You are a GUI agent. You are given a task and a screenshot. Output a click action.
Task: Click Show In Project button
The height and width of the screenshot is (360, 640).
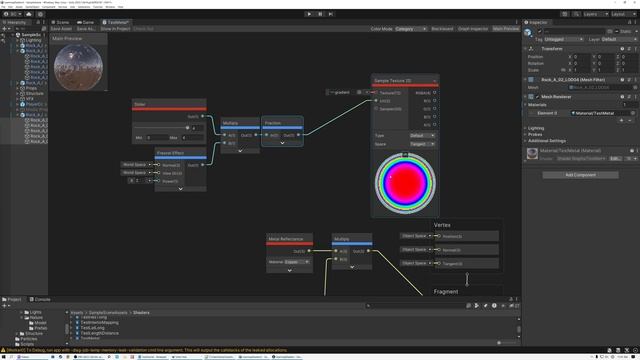[x=116, y=29]
